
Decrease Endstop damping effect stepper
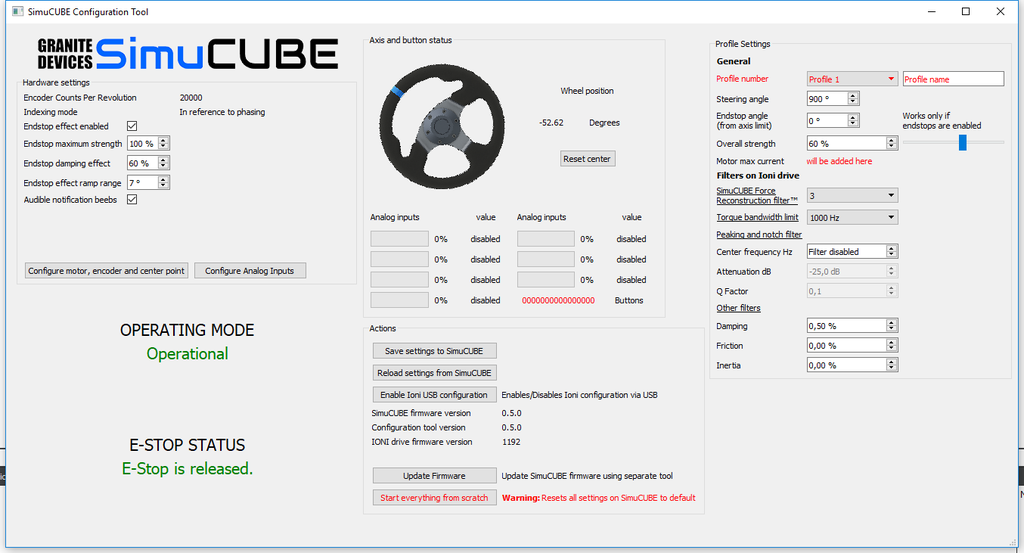pos(163,166)
